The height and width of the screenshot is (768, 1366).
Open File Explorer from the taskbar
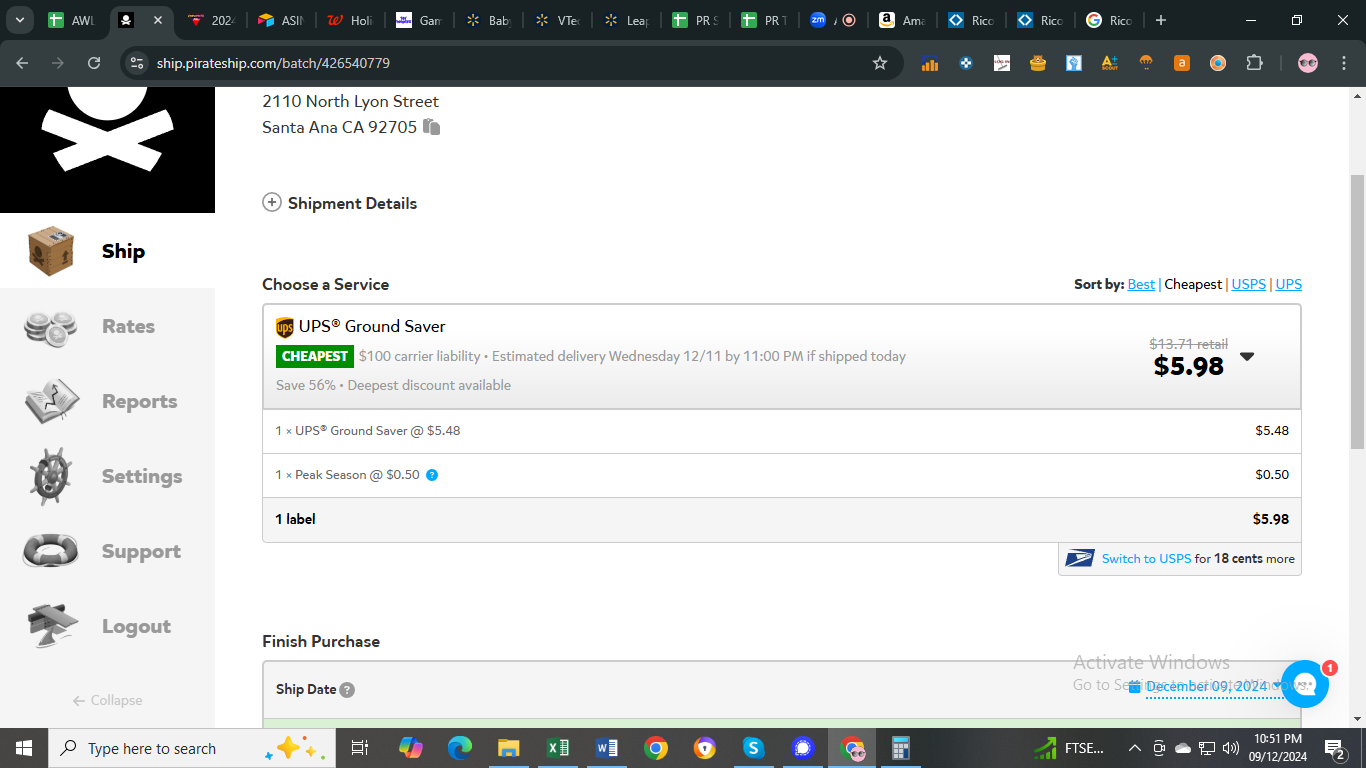[x=509, y=748]
